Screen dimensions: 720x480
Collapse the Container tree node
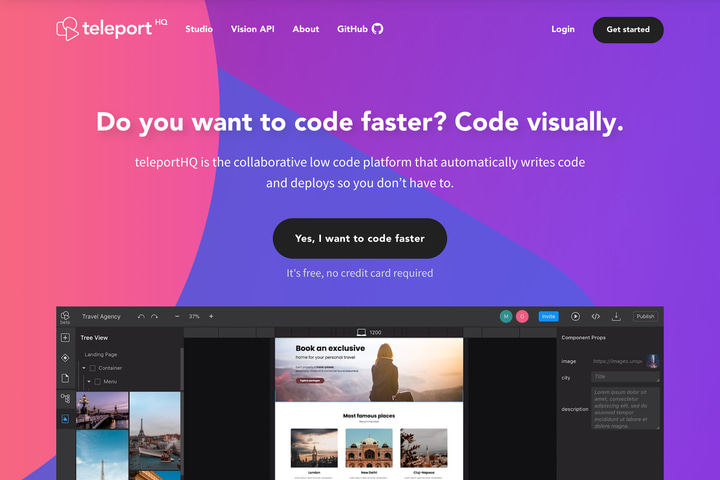click(84, 368)
